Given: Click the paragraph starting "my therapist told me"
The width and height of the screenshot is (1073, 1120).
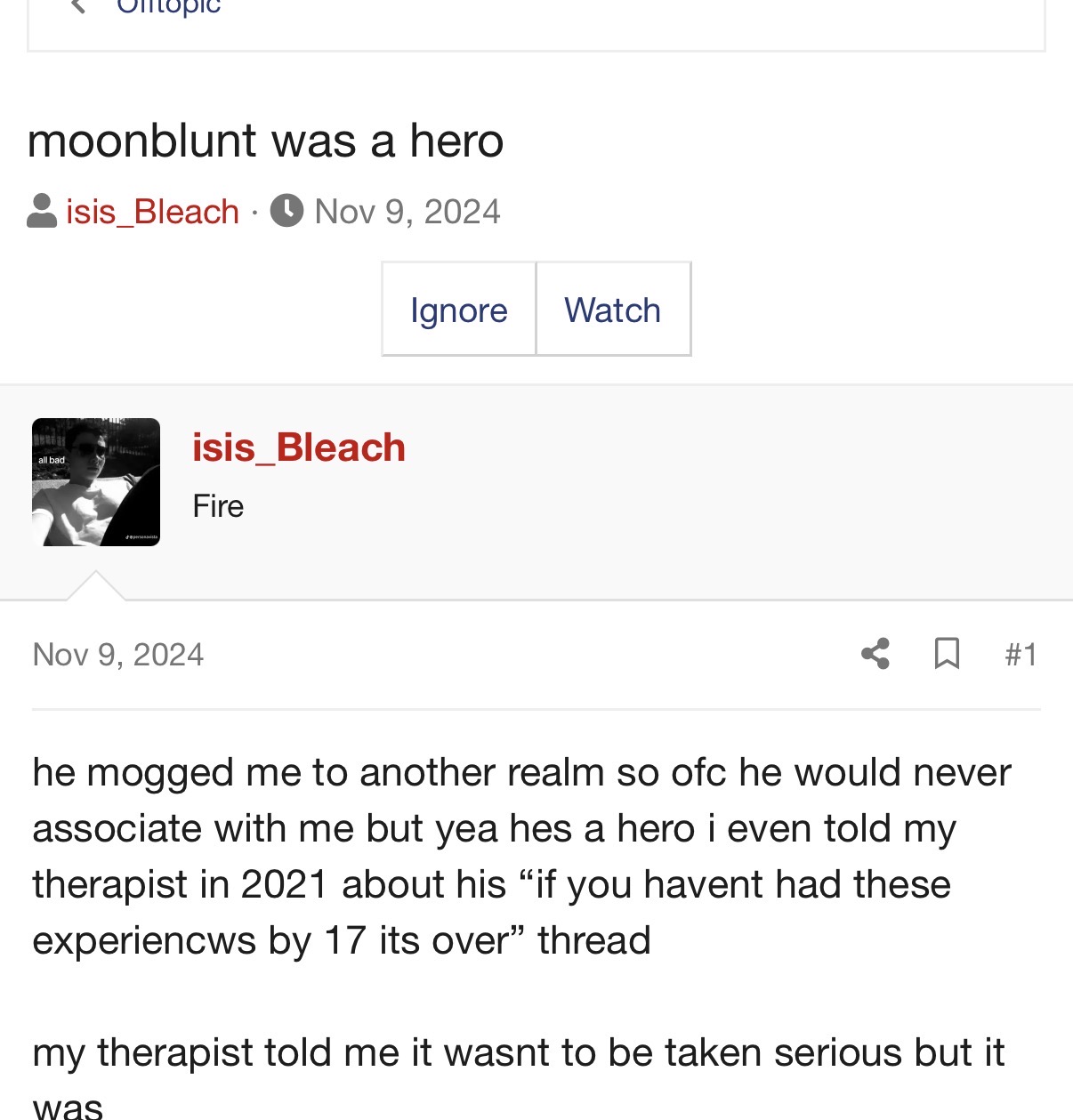Looking at the screenshot, I should pyautogui.click(x=518, y=1052).
